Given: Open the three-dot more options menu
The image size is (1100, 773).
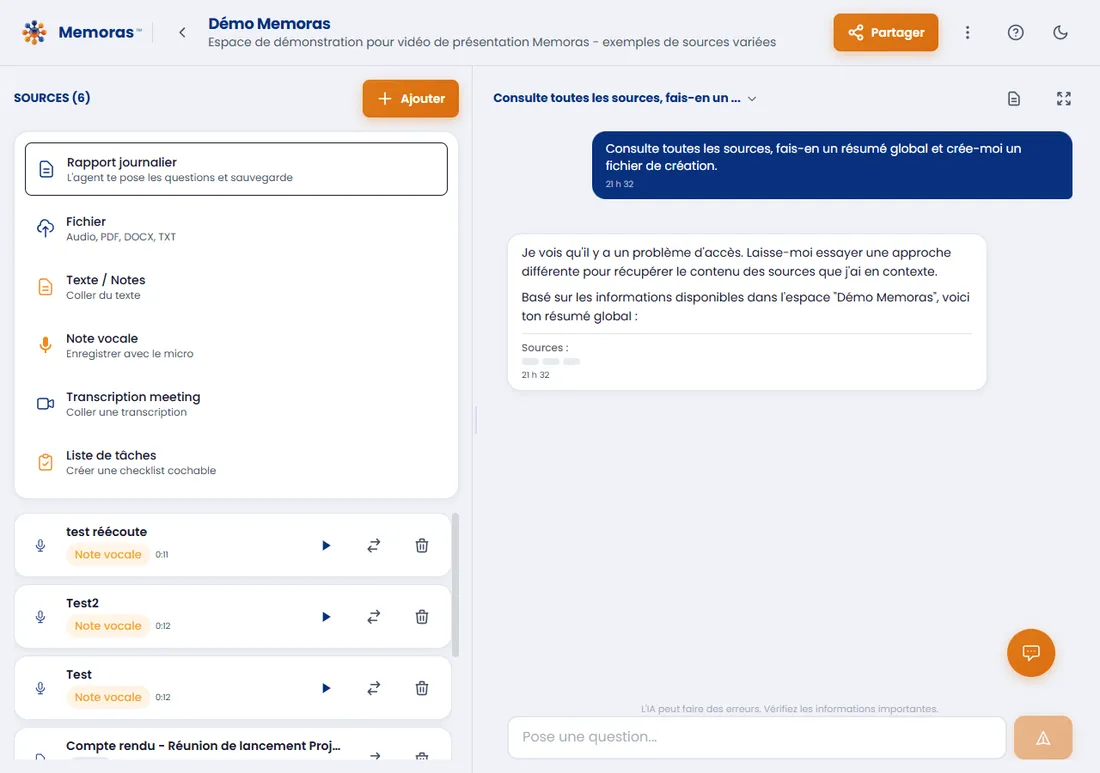Looking at the screenshot, I should pos(967,32).
